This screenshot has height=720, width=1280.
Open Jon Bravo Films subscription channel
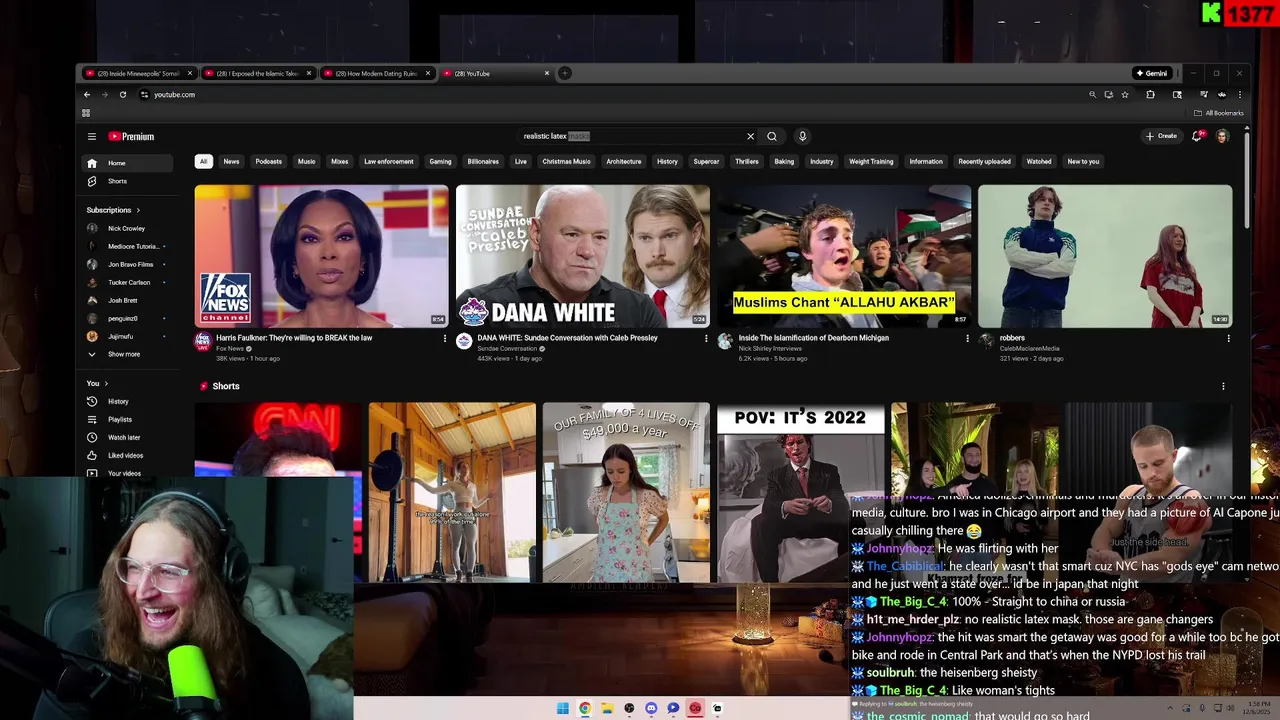pos(129,264)
